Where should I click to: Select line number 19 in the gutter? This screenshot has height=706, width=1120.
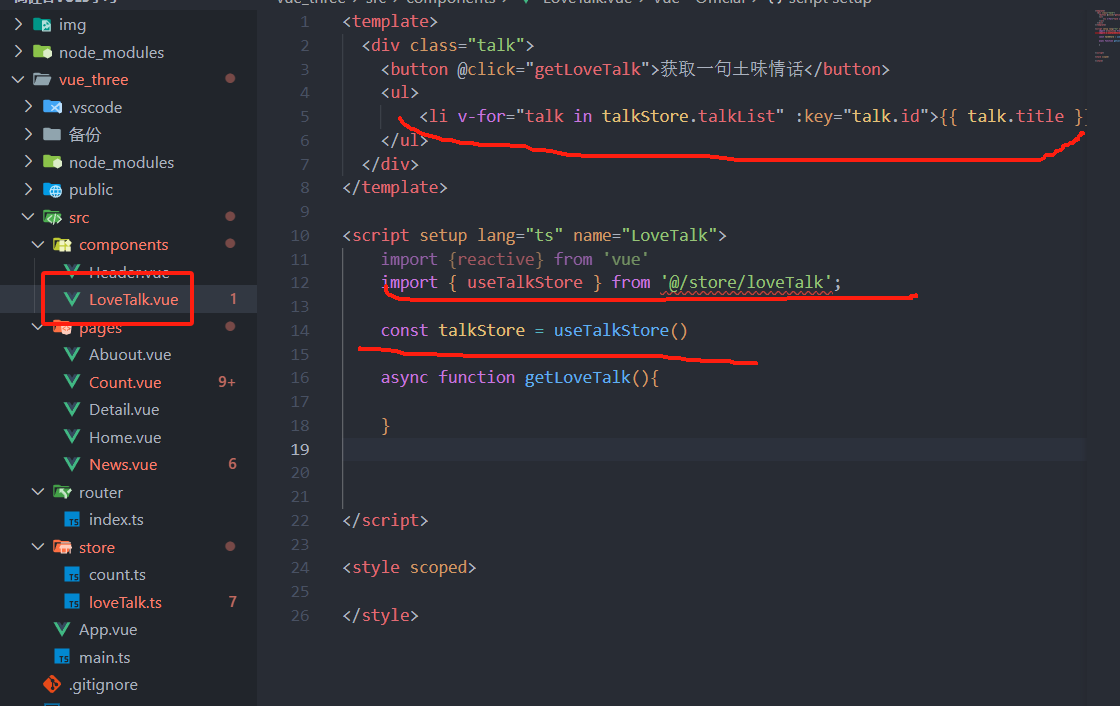[299, 449]
